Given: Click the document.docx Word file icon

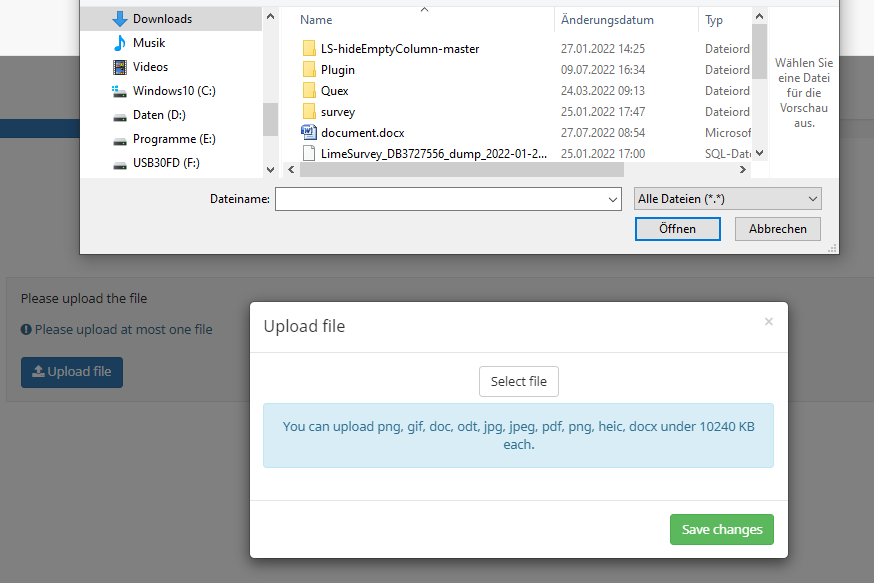Looking at the screenshot, I should click(309, 132).
